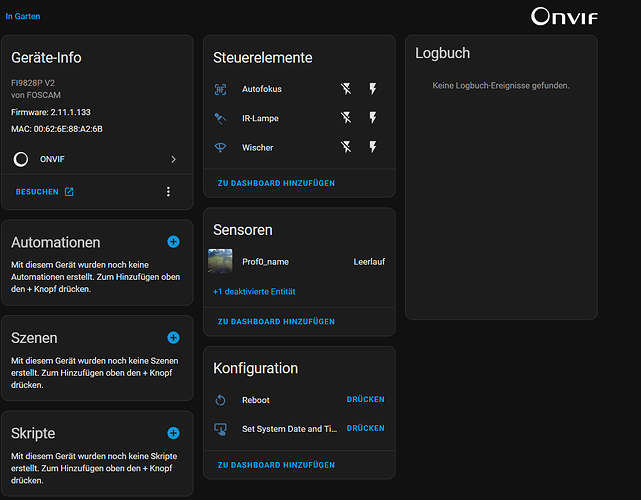Click the Geräte-Info card heading
The height and width of the screenshot is (500, 641).
pos(46,58)
